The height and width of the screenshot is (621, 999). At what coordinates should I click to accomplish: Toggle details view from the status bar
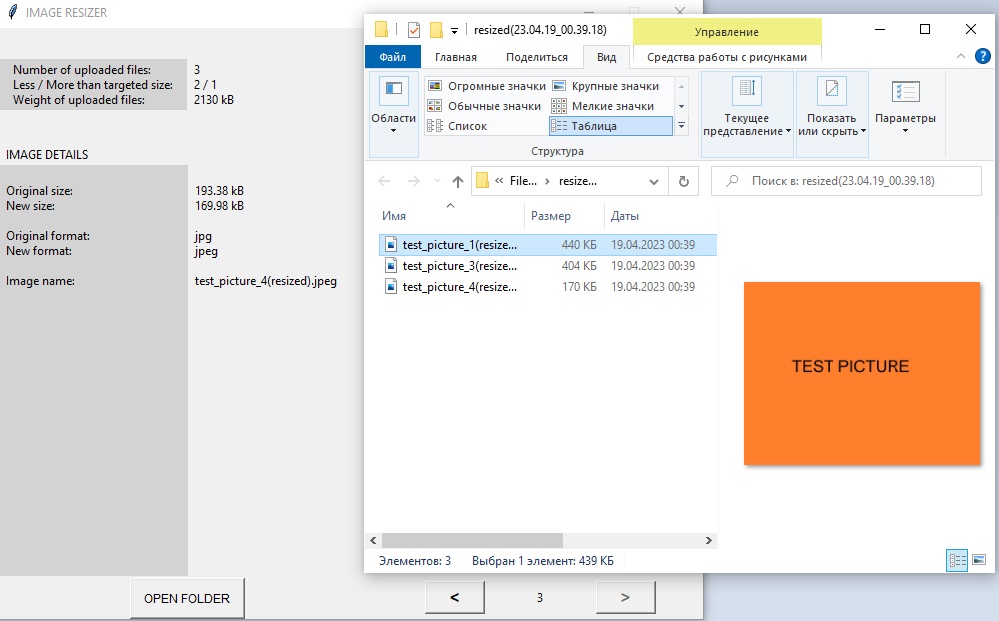(957, 560)
